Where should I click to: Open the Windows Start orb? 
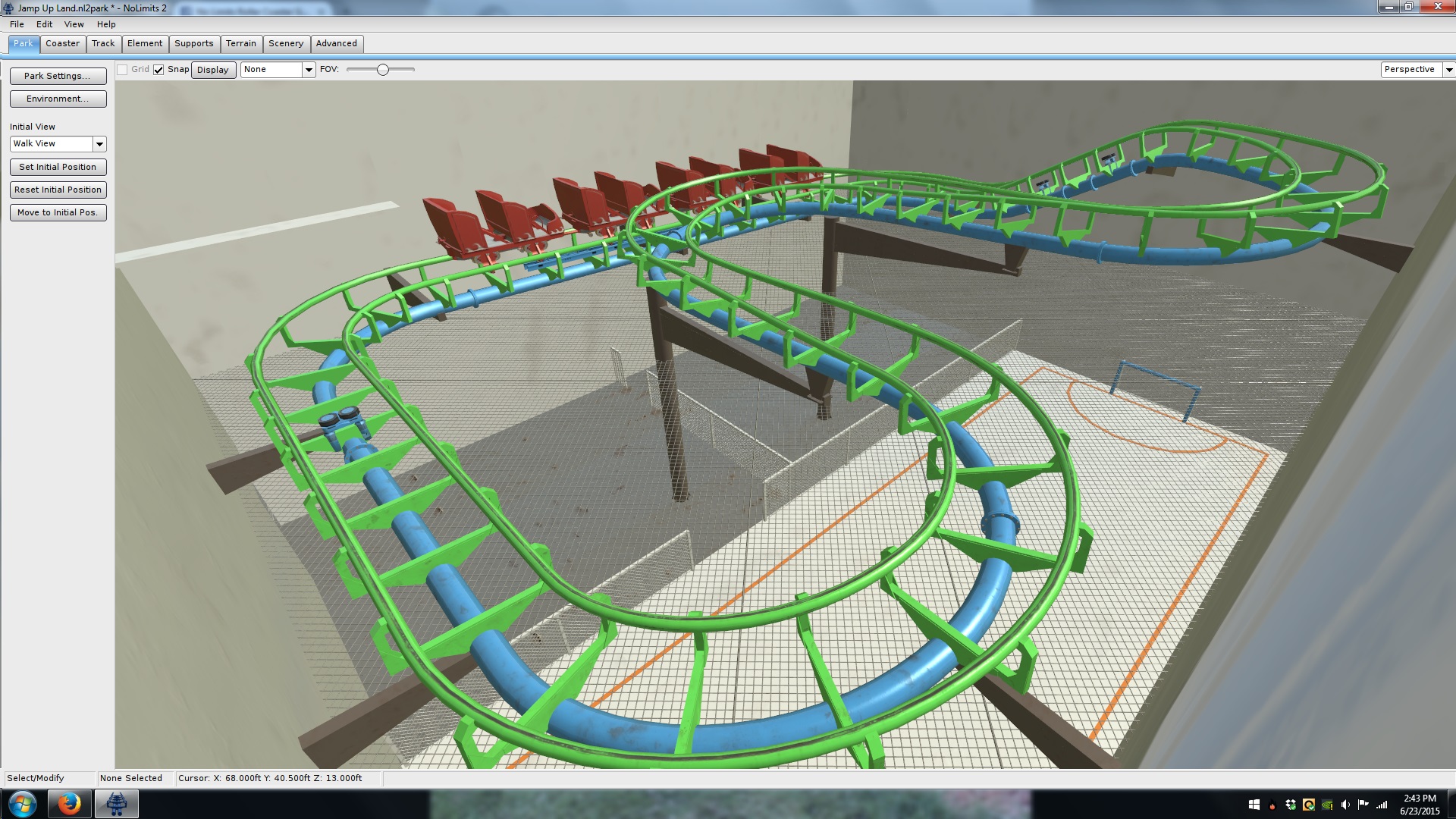22,804
